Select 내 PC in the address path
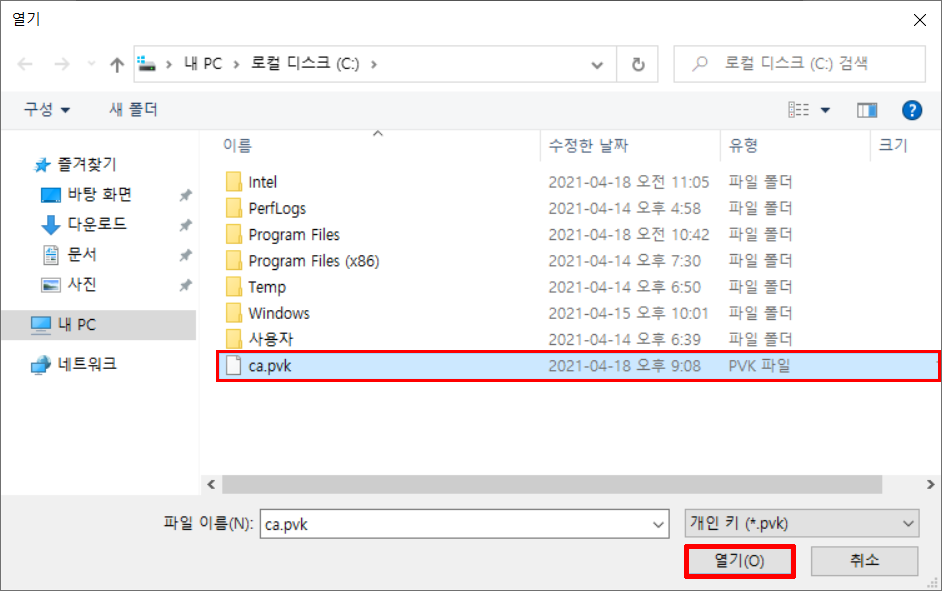The image size is (942, 591). tap(203, 64)
